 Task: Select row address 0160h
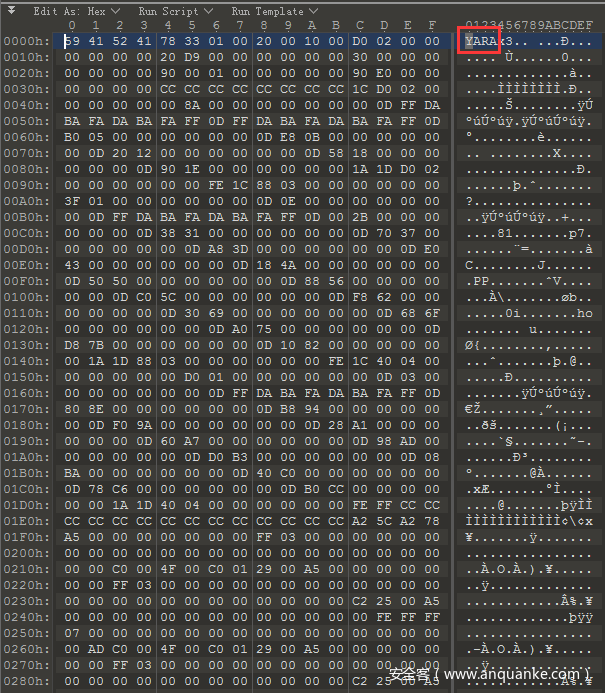[27, 393]
